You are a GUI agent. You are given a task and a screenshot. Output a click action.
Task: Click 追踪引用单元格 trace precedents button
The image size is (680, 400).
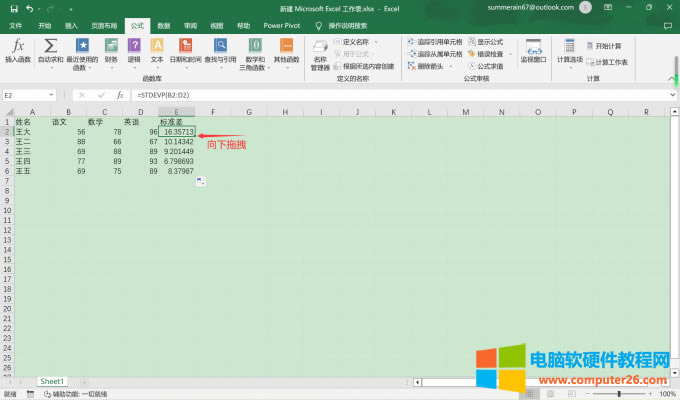point(438,43)
